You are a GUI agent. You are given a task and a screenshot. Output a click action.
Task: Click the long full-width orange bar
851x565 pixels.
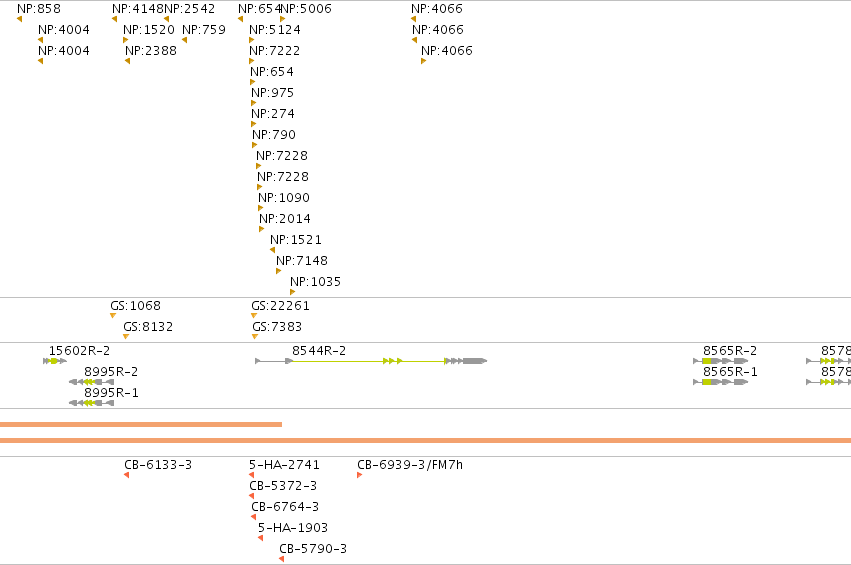[426, 440]
